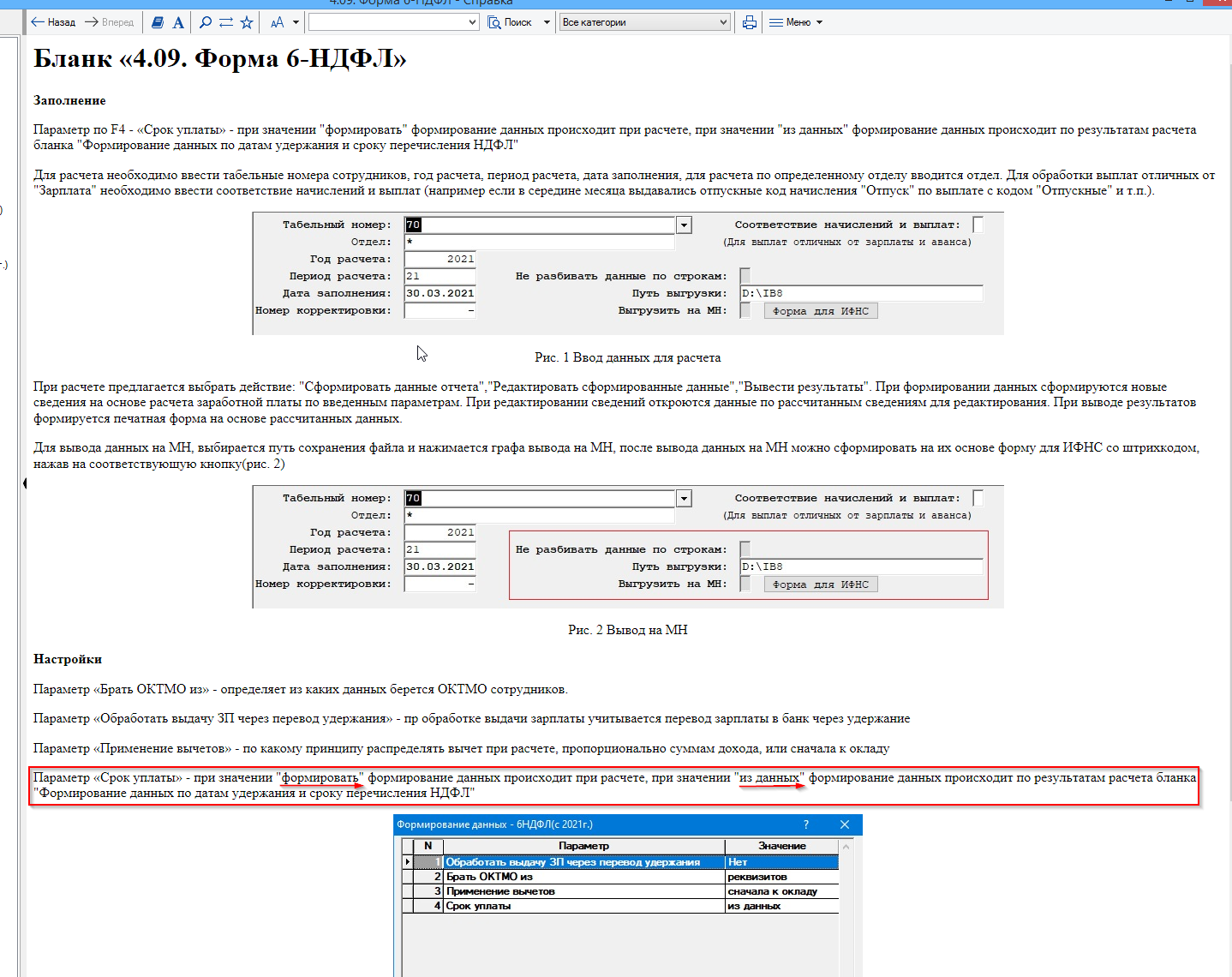Click the value сначала к окладу cell

[781, 891]
